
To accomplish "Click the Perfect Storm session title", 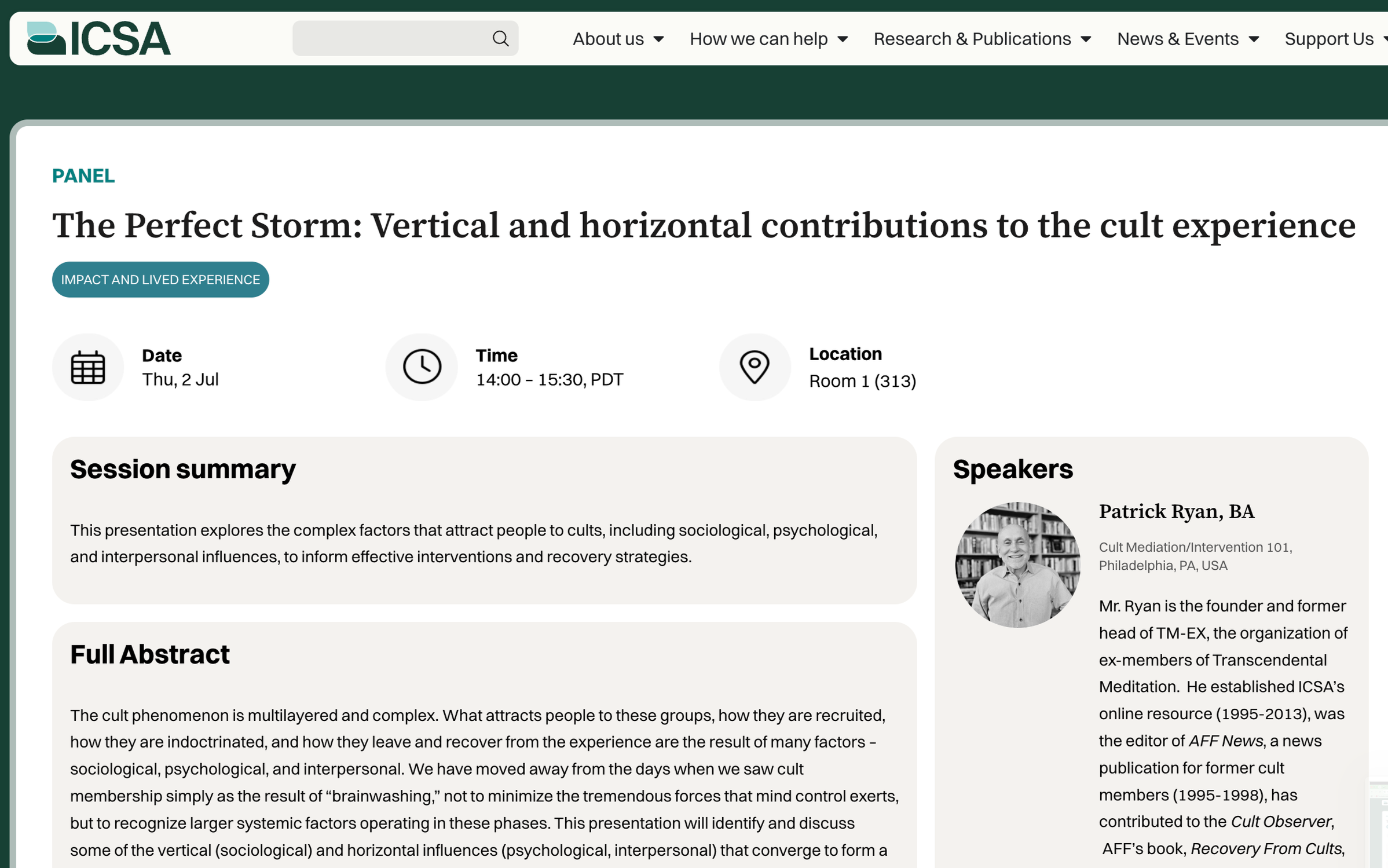I will [704, 225].
